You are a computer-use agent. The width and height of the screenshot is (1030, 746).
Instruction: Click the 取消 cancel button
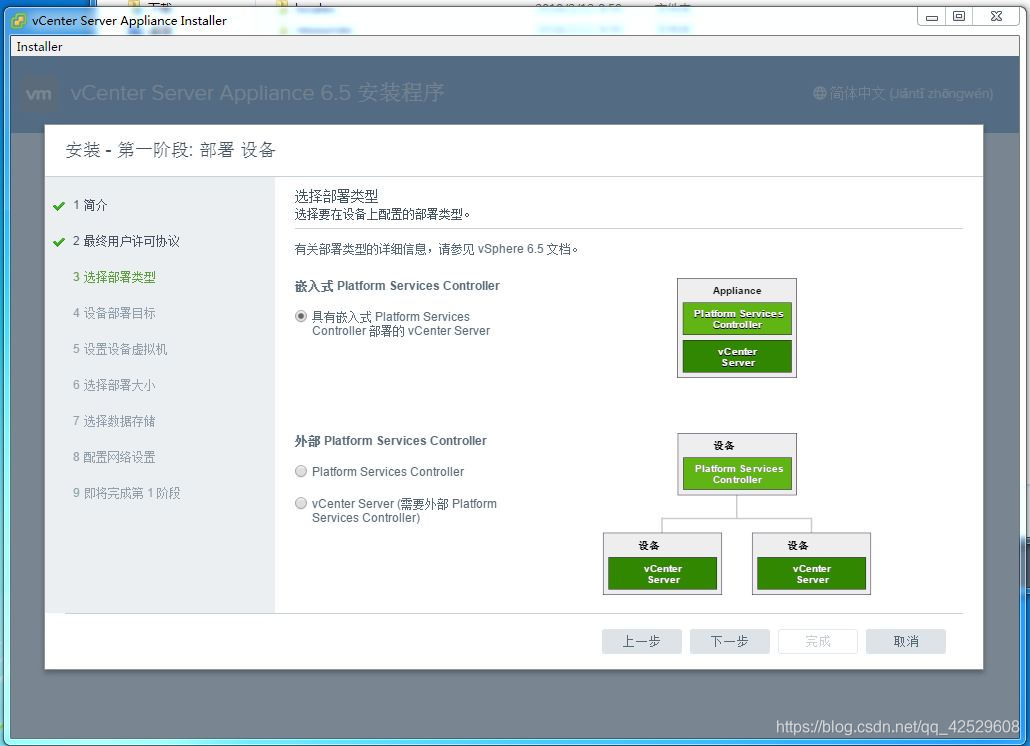click(906, 641)
